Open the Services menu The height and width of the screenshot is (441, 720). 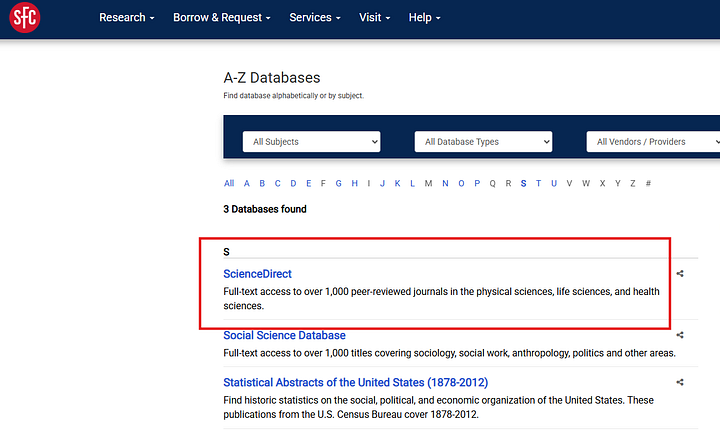315,17
